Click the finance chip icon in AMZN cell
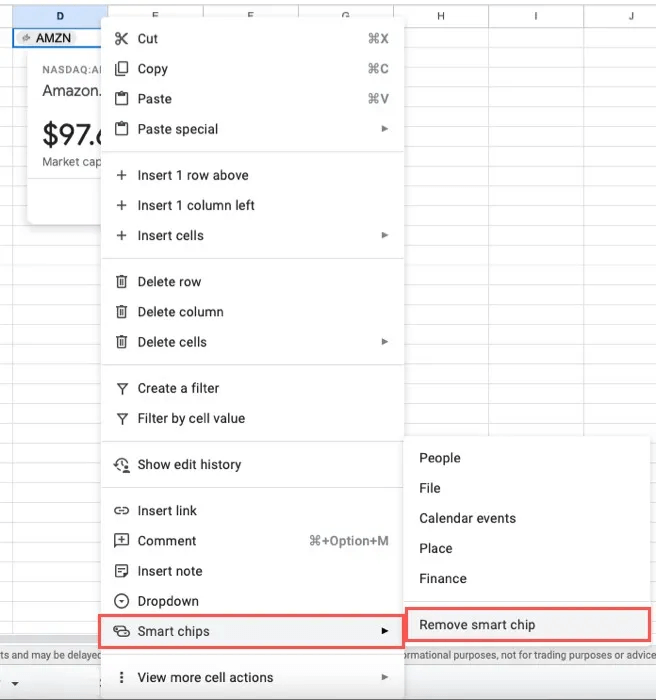 click(x=26, y=38)
